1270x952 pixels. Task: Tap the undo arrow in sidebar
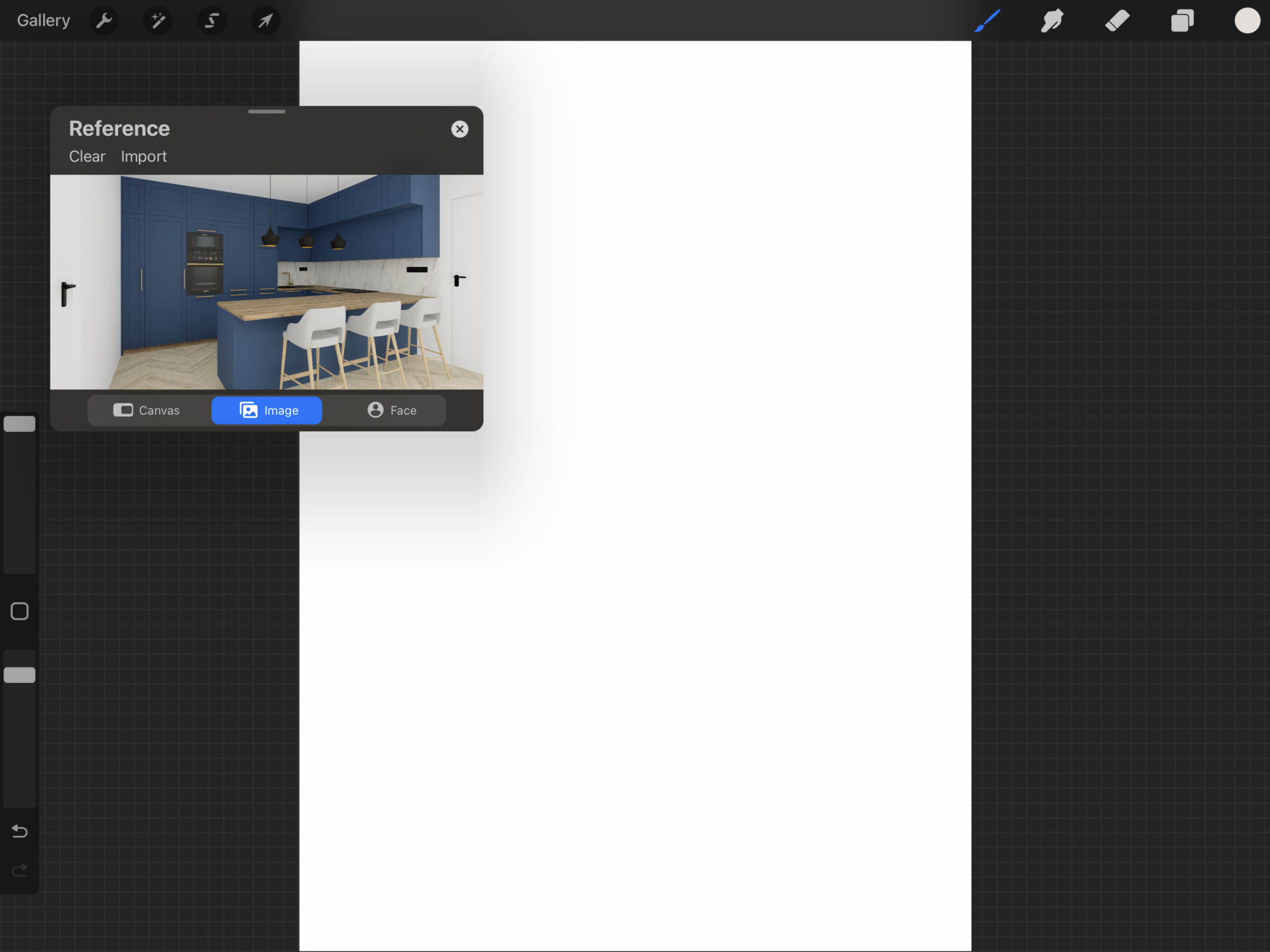(x=20, y=831)
